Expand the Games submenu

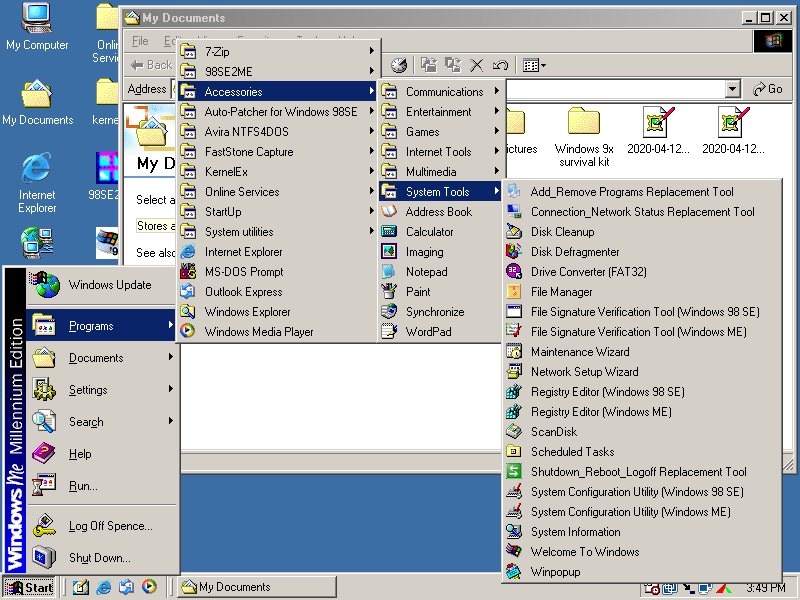click(440, 132)
